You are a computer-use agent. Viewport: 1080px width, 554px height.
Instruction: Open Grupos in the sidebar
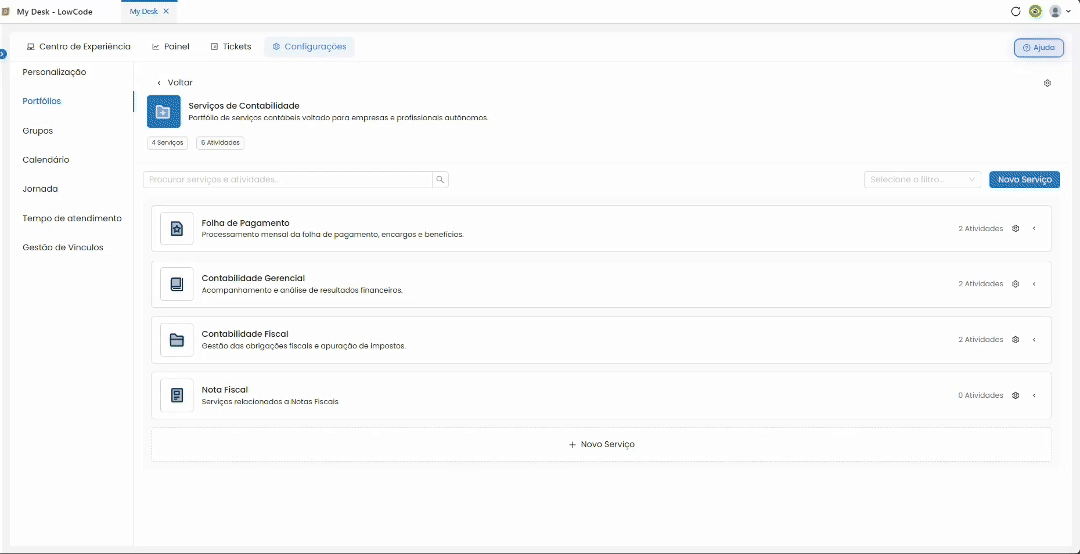pyautogui.click(x=38, y=130)
